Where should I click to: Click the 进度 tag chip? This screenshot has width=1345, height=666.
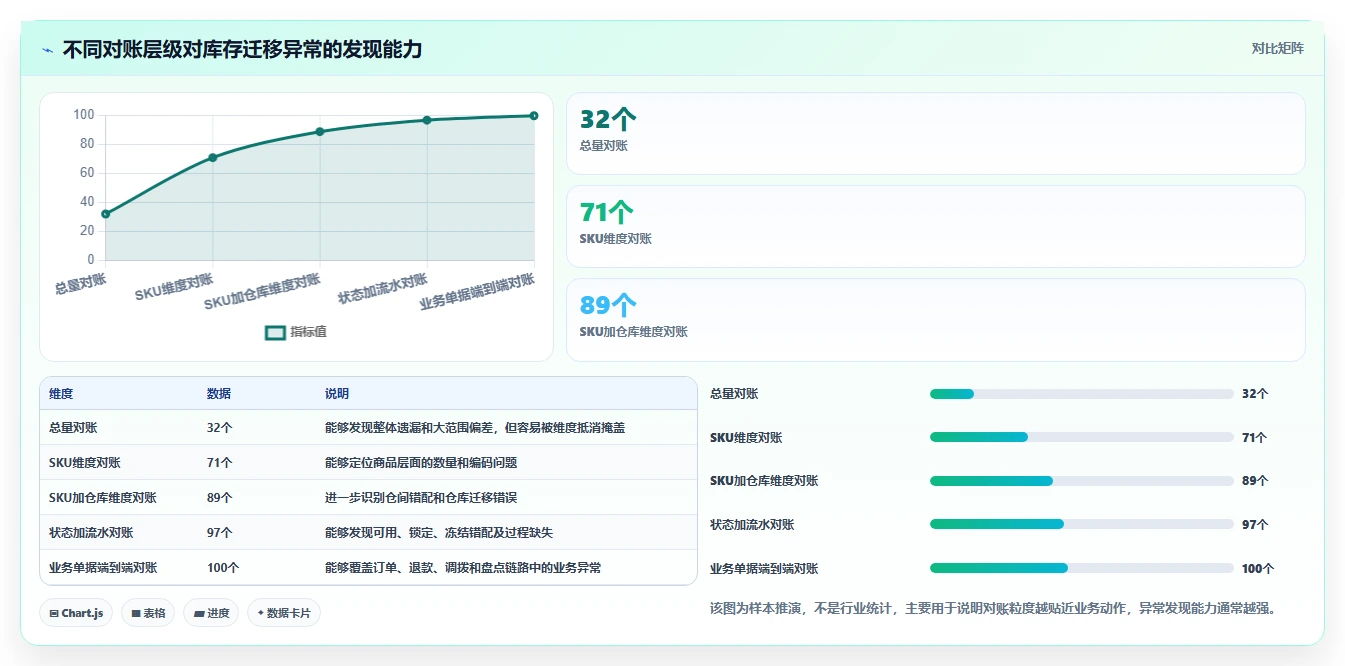211,613
